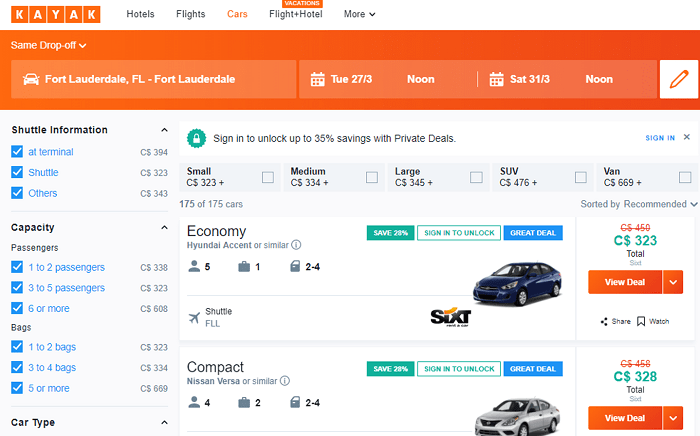Click the GREAT DEAL badge on Economy card
This screenshot has height=436, width=700.
tap(533, 233)
